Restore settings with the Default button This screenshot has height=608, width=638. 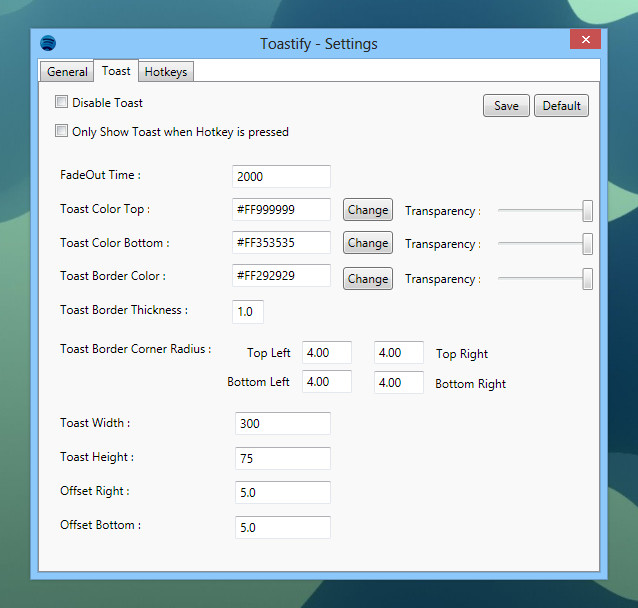click(x=561, y=106)
